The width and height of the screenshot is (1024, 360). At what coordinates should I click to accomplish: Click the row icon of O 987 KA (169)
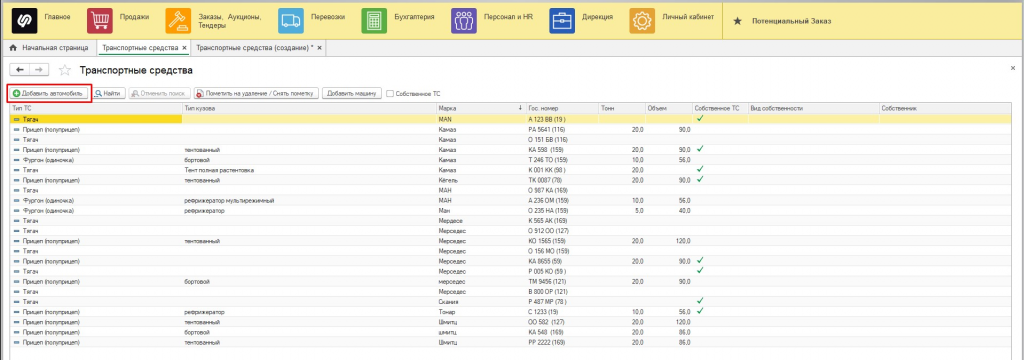(16, 190)
